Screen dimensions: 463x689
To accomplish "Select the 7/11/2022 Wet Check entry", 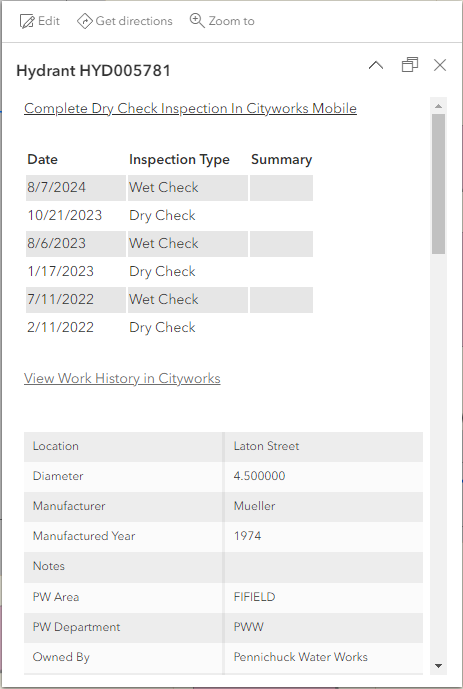I will [169, 300].
